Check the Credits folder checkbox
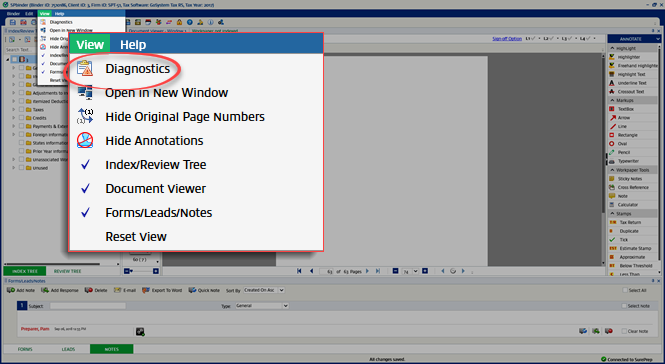The image size is (665, 364). point(21,118)
